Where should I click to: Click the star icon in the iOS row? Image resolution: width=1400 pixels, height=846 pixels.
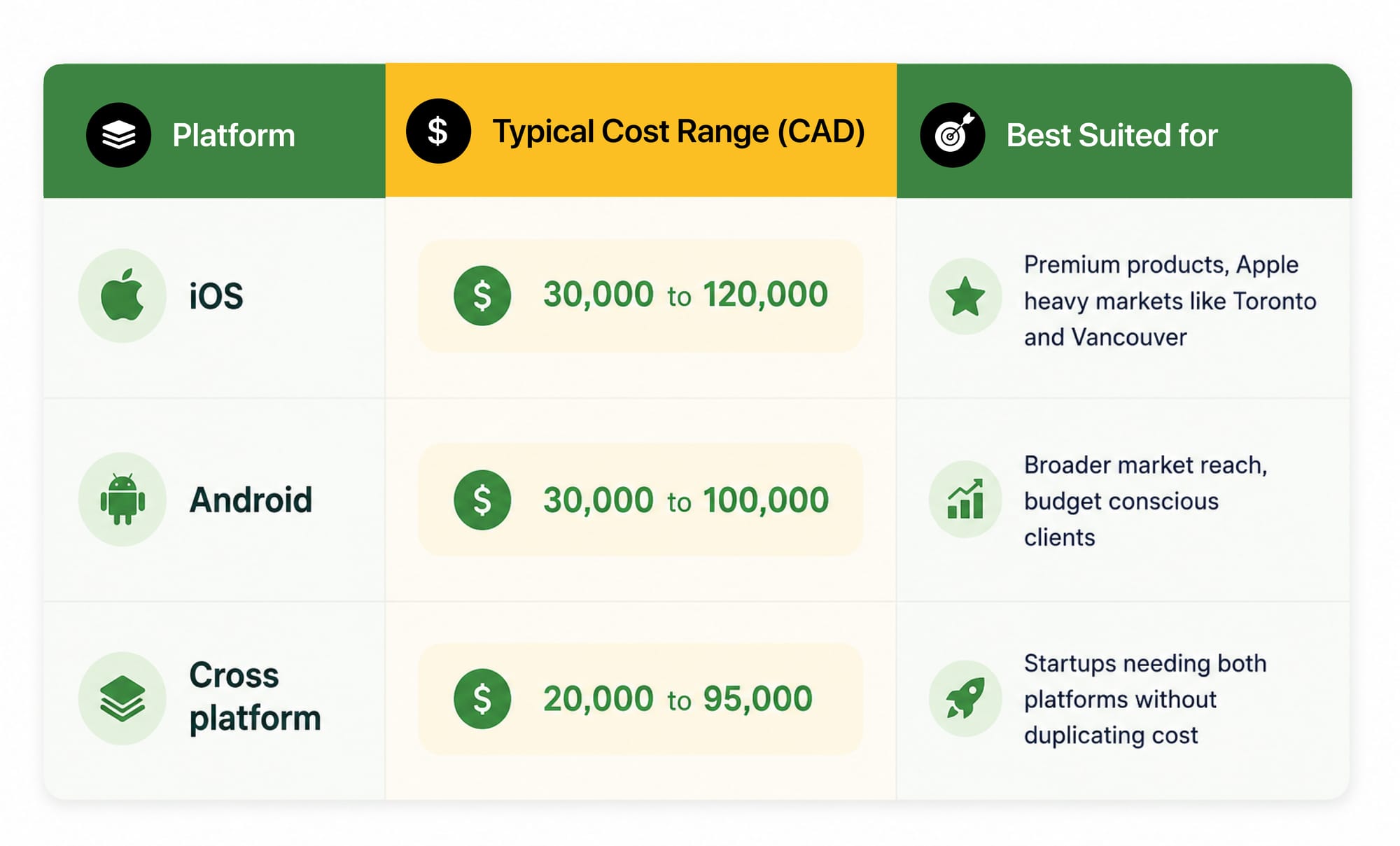pos(965,296)
